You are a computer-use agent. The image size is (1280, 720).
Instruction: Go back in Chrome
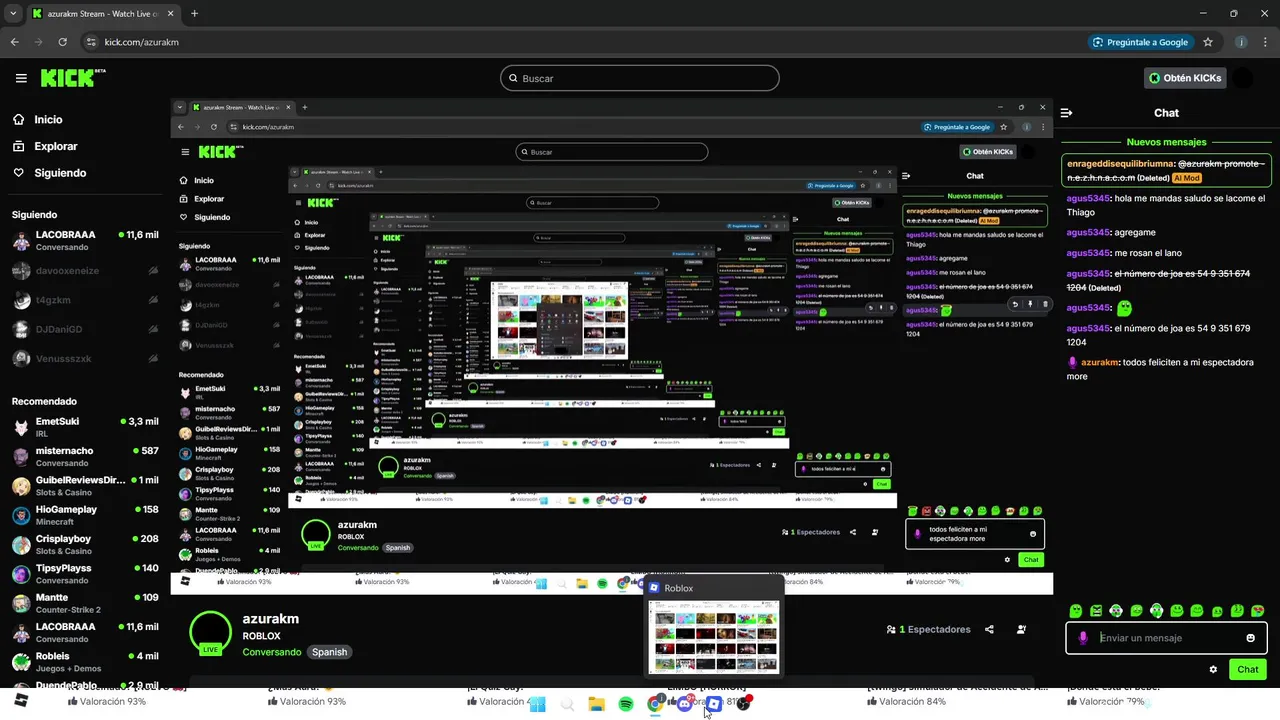(x=14, y=42)
